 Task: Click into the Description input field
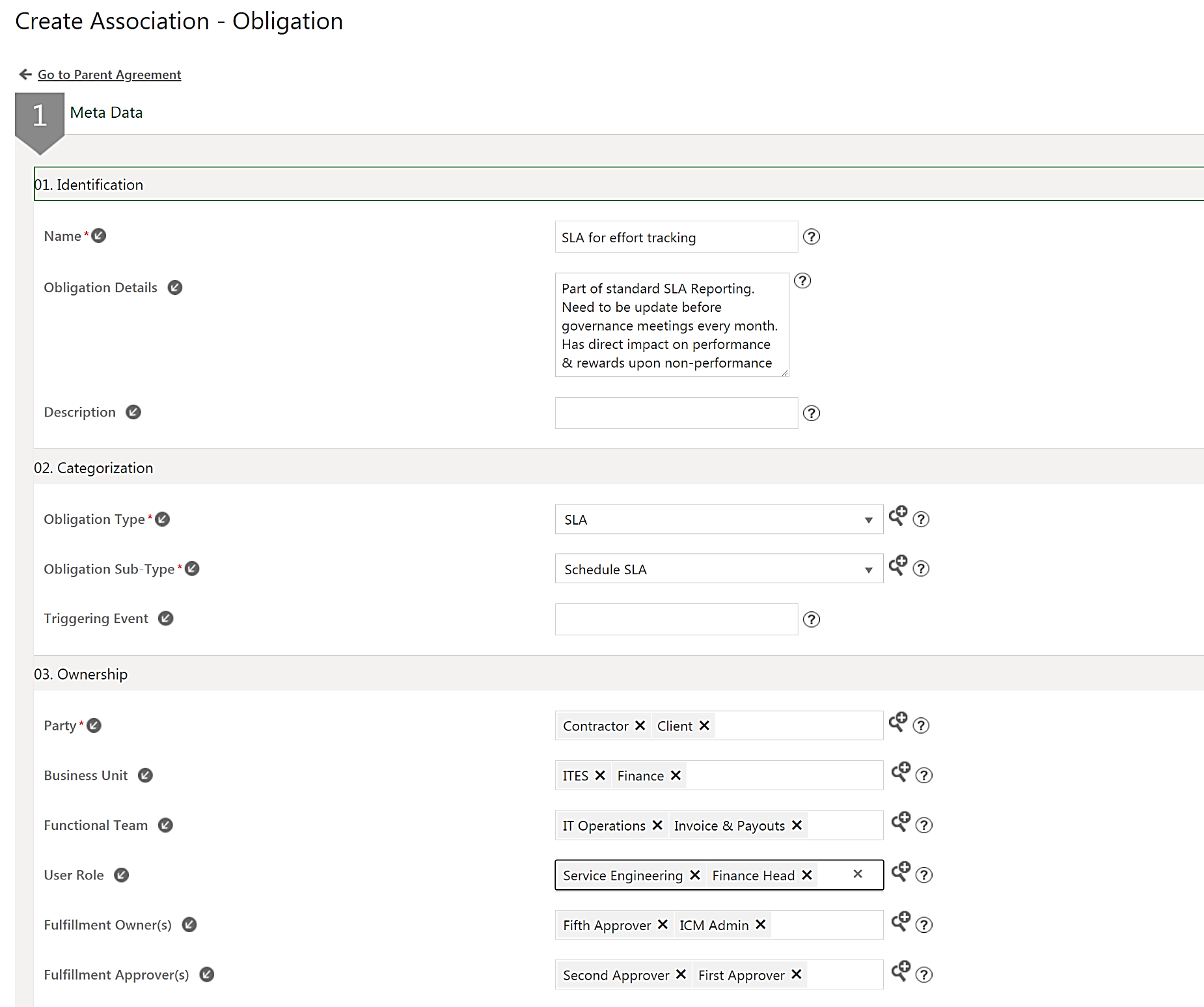pos(676,413)
